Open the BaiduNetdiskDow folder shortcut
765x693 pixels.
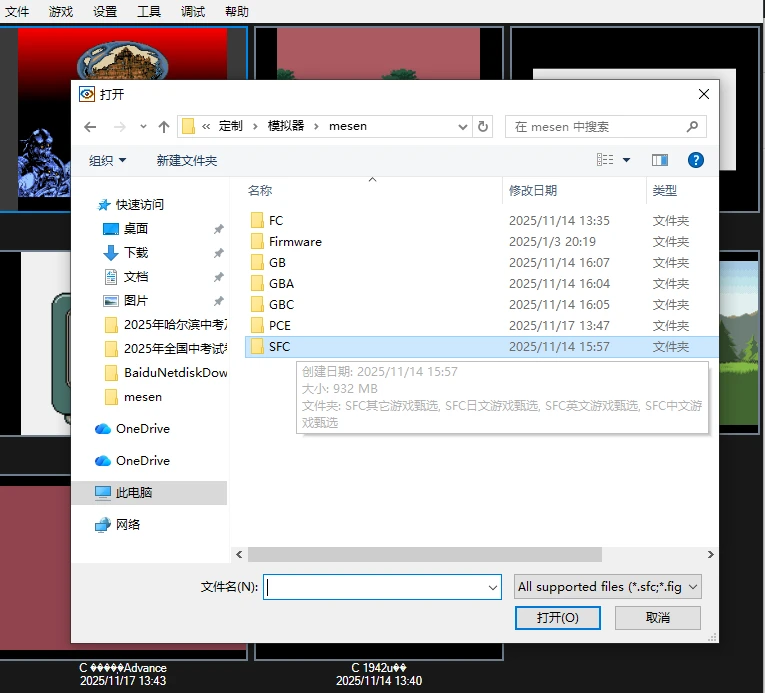tap(166, 373)
